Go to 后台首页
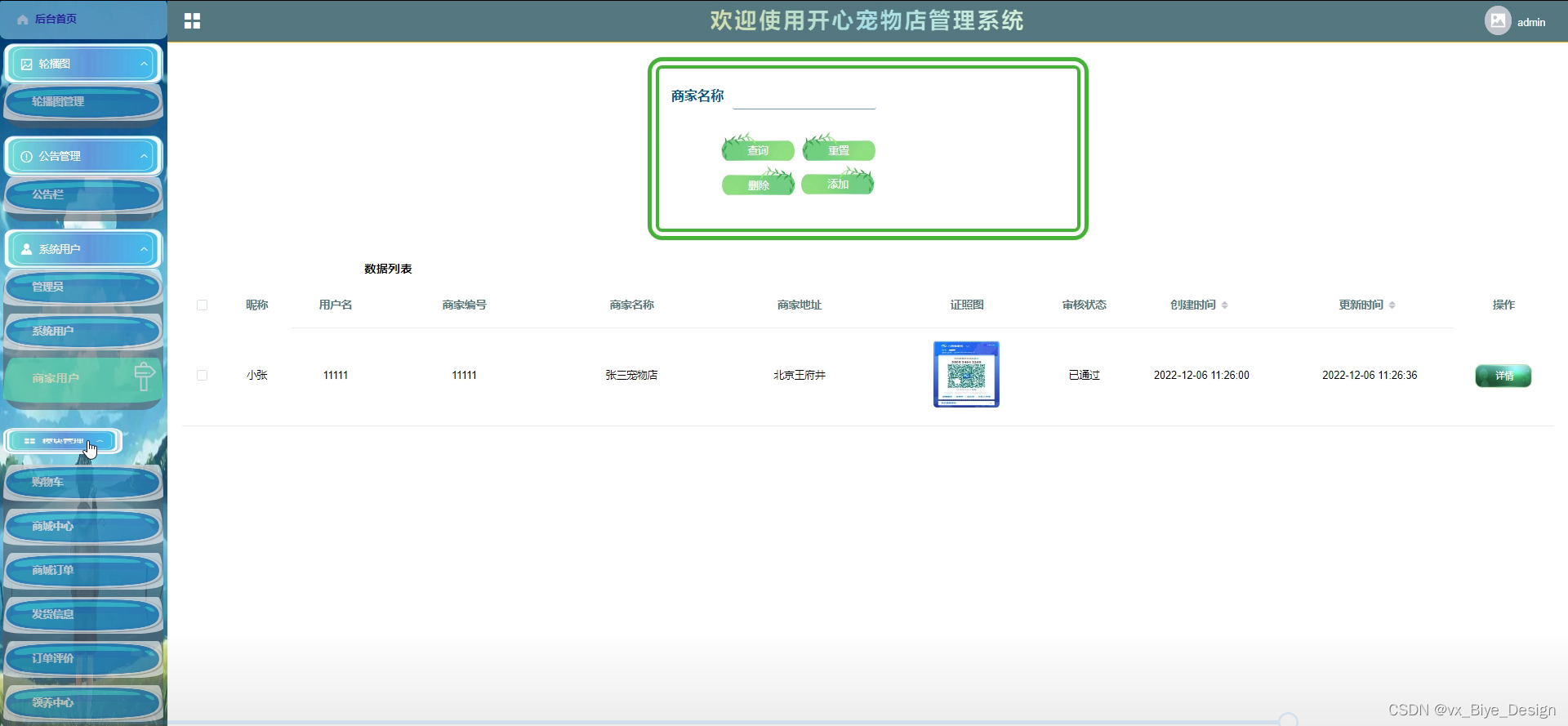 [x=56, y=20]
